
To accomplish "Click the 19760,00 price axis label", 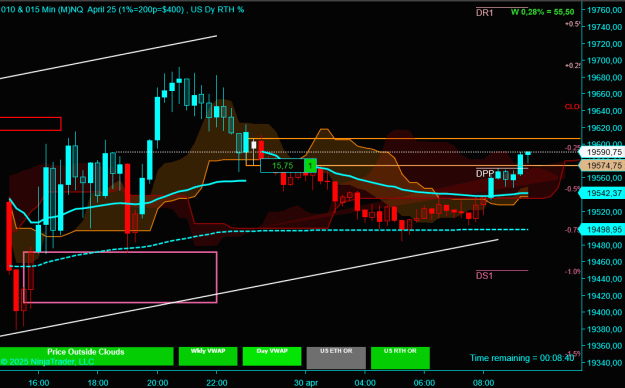I will tap(605, 10).
